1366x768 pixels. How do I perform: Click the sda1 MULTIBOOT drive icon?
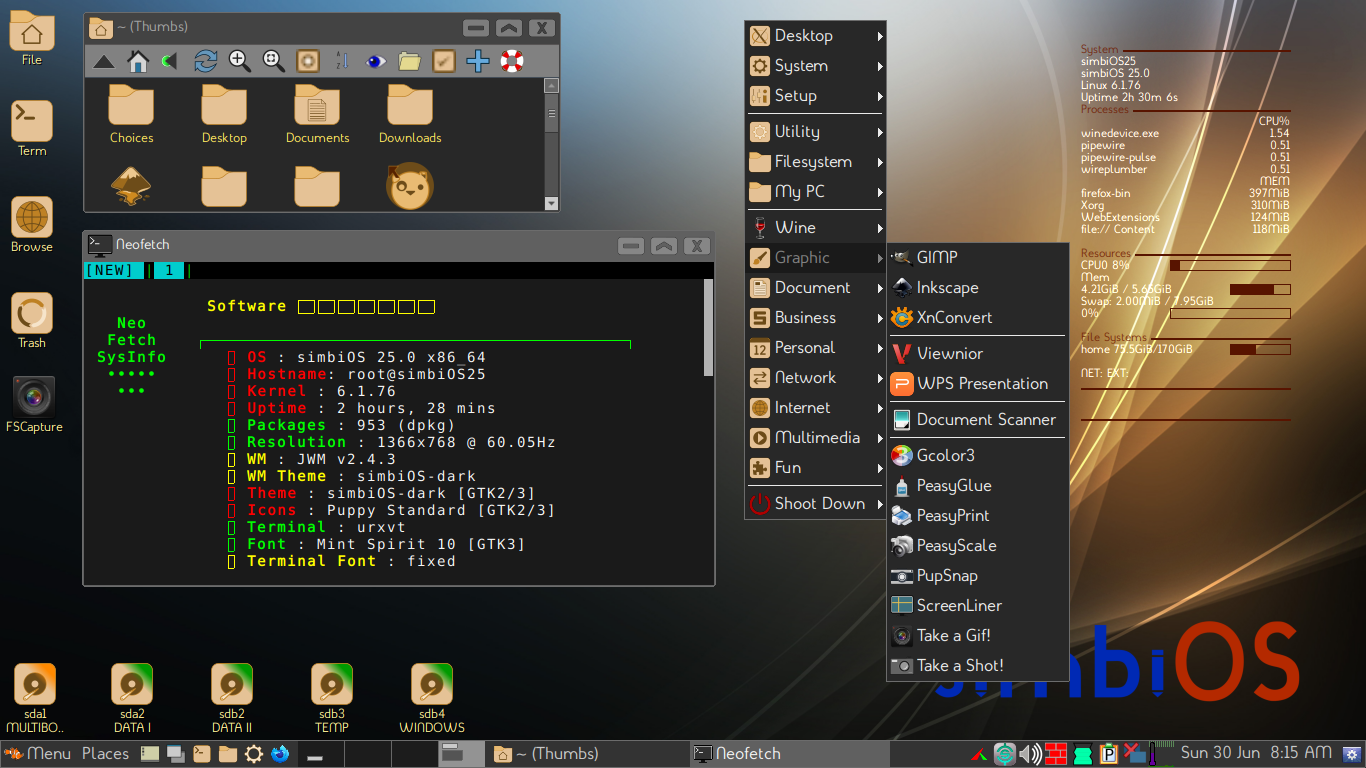click(x=35, y=698)
